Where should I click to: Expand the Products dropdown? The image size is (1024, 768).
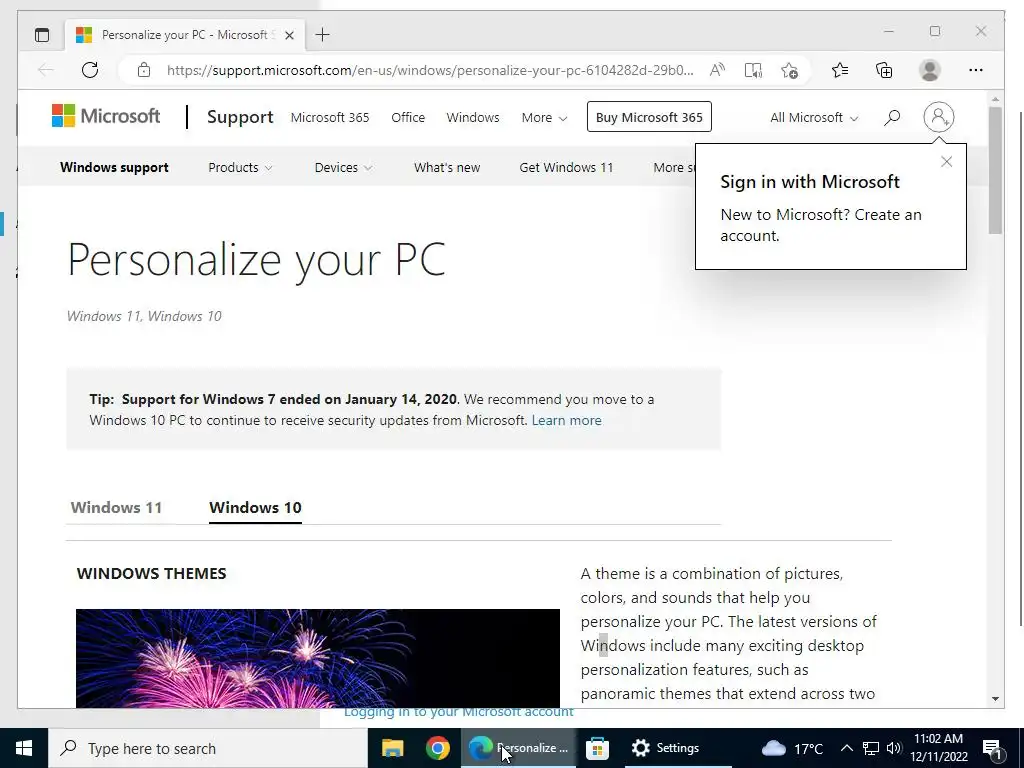click(x=240, y=167)
